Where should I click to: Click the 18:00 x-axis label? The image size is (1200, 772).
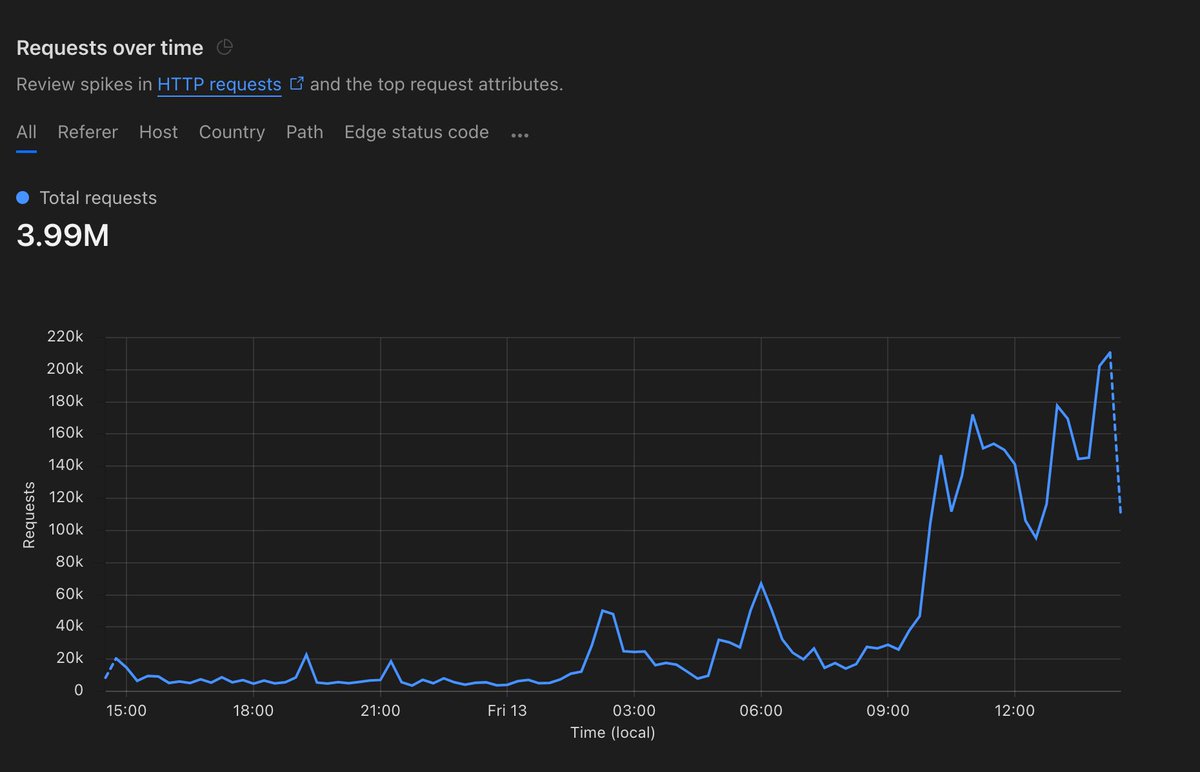pyautogui.click(x=254, y=710)
